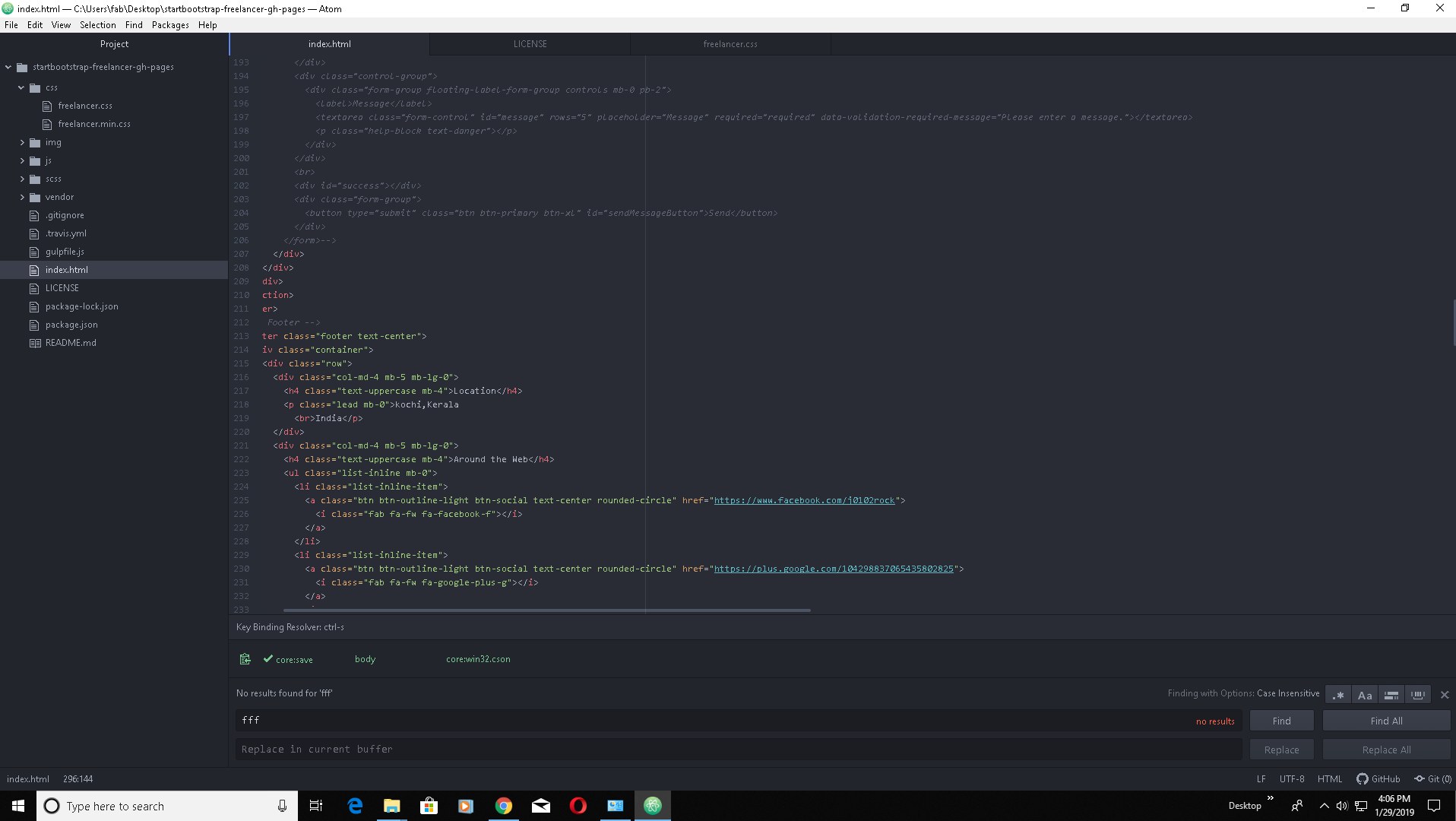Focus the 'Replace in current buffer' field
This screenshot has height=821, width=1456.
click(739, 750)
